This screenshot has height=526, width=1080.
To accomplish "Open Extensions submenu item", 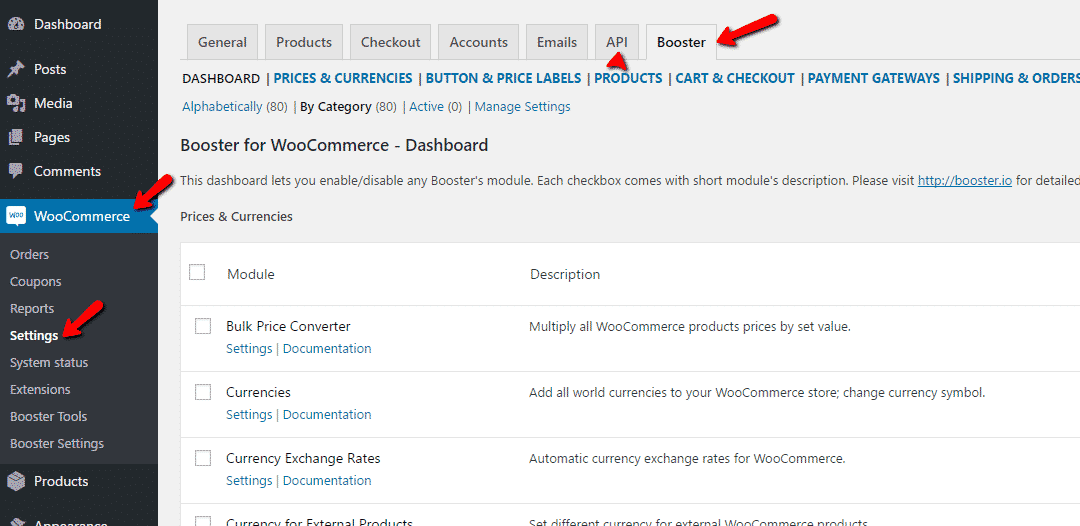I will coord(40,389).
